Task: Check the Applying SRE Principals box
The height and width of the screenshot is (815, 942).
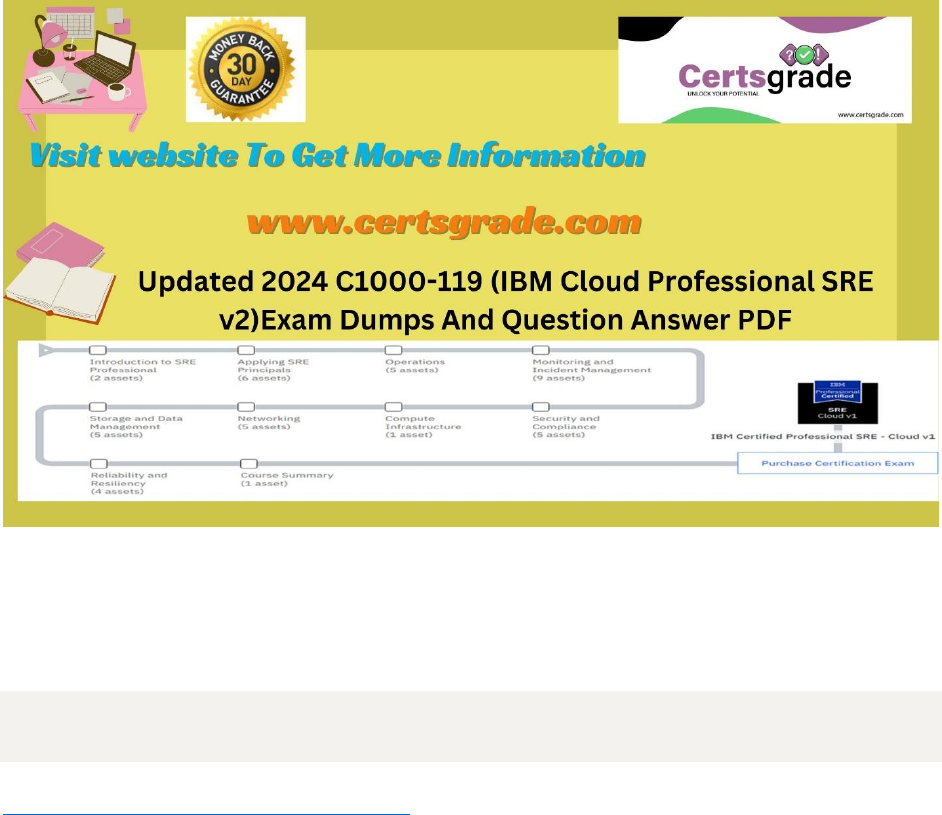Action: (x=246, y=351)
